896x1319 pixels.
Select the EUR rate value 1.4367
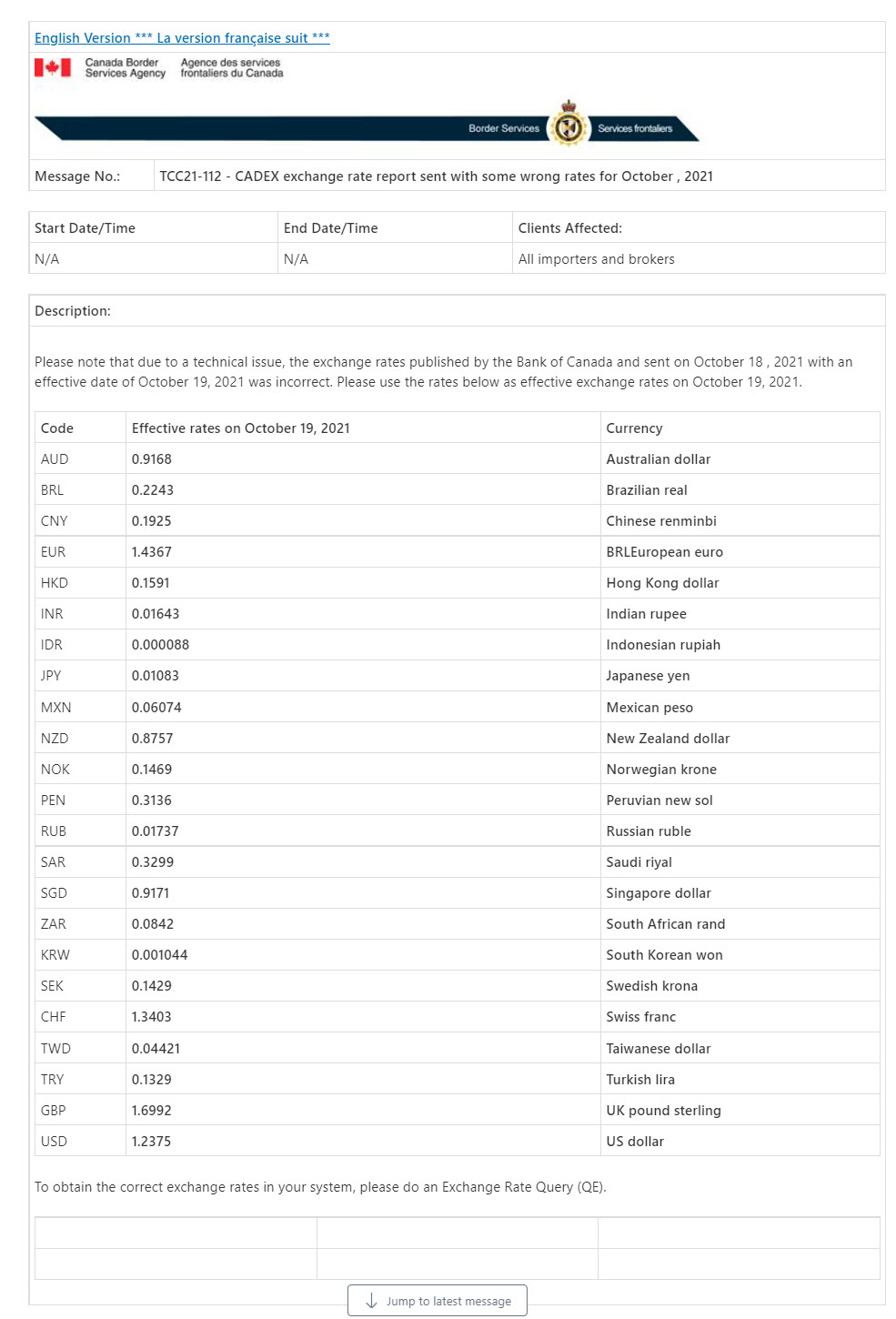pyautogui.click(x=152, y=552)
